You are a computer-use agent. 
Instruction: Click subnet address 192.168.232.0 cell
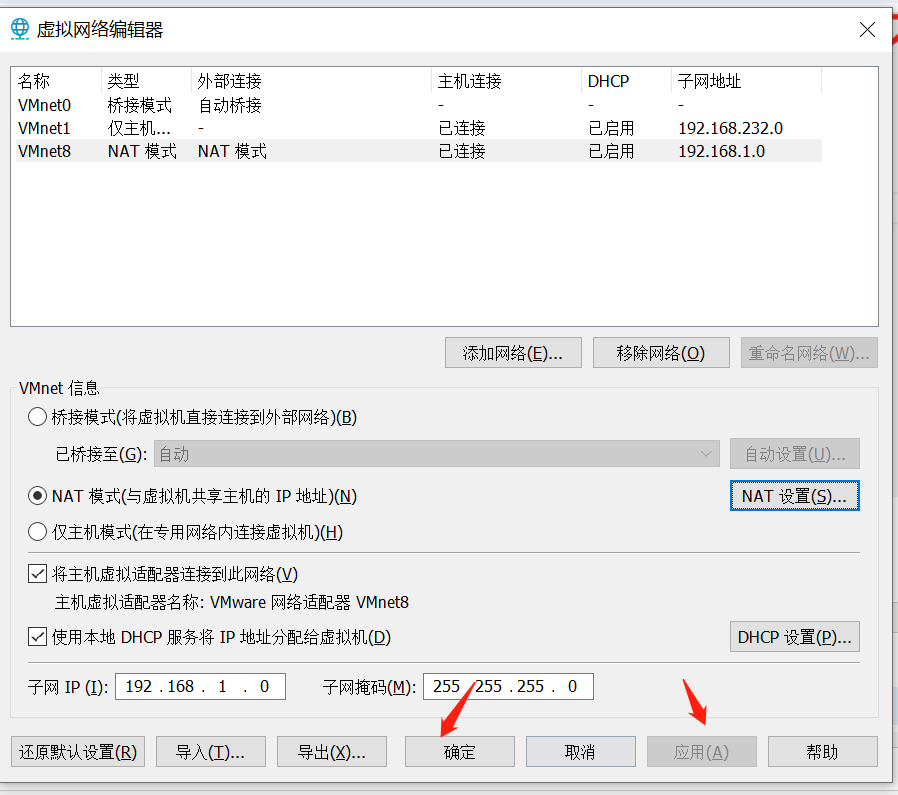tap(730, 128)
